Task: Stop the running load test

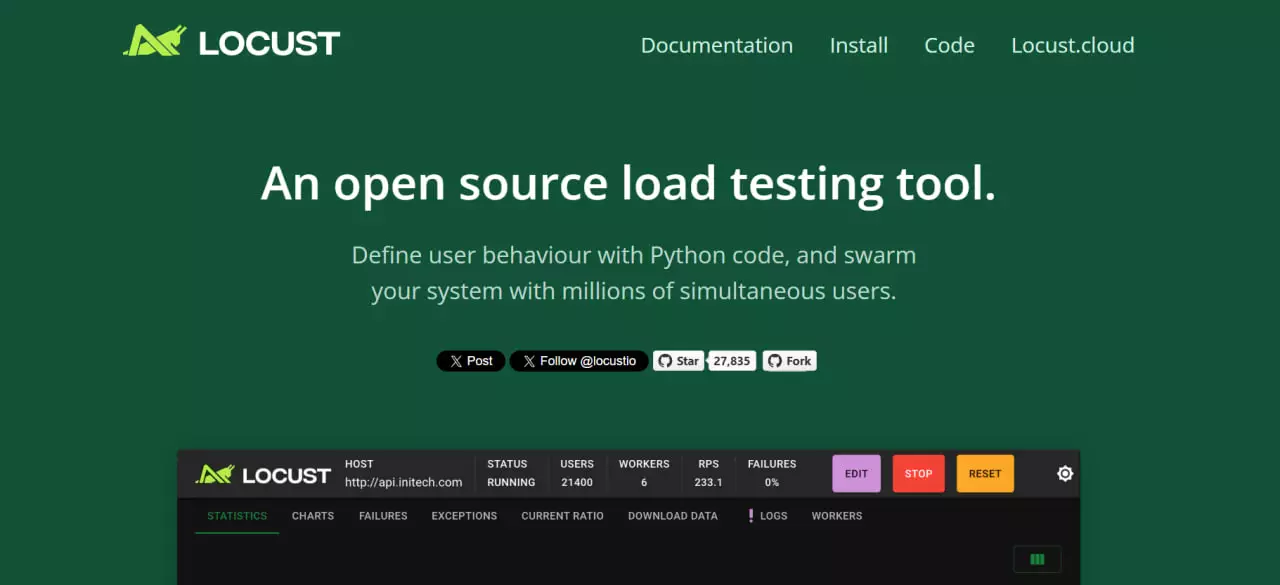Action: tap(919, 474)
